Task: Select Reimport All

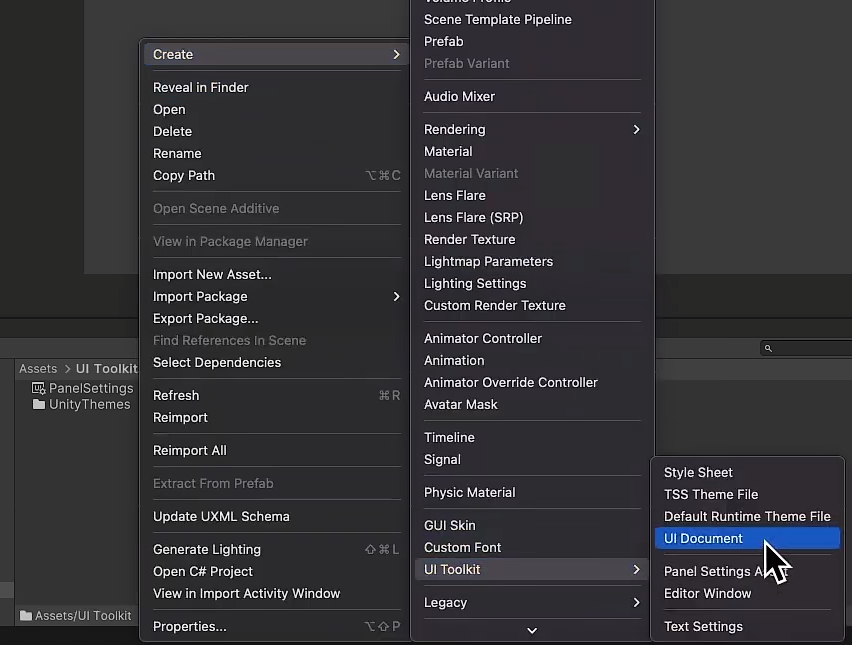Action: (277, 450)
